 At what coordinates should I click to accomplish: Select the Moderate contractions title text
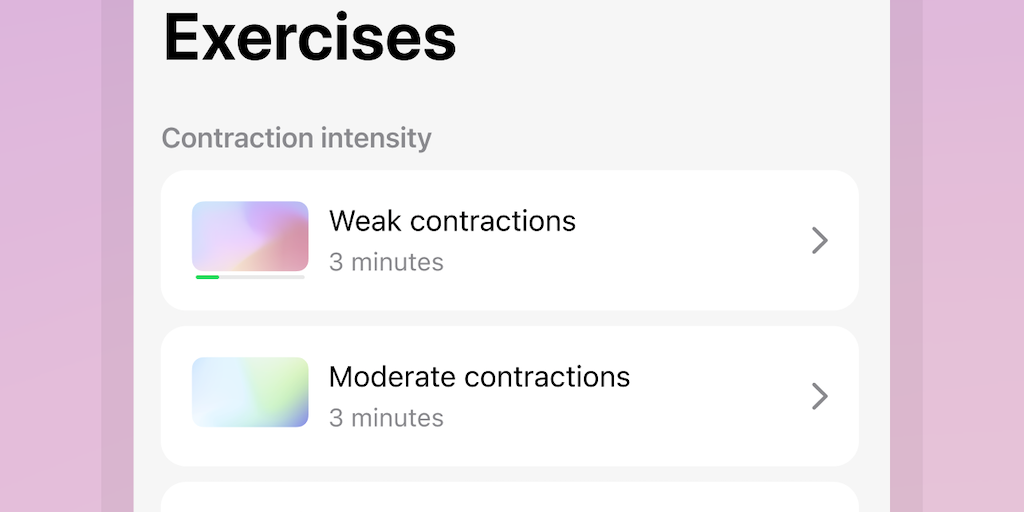[x=479, y=376]
